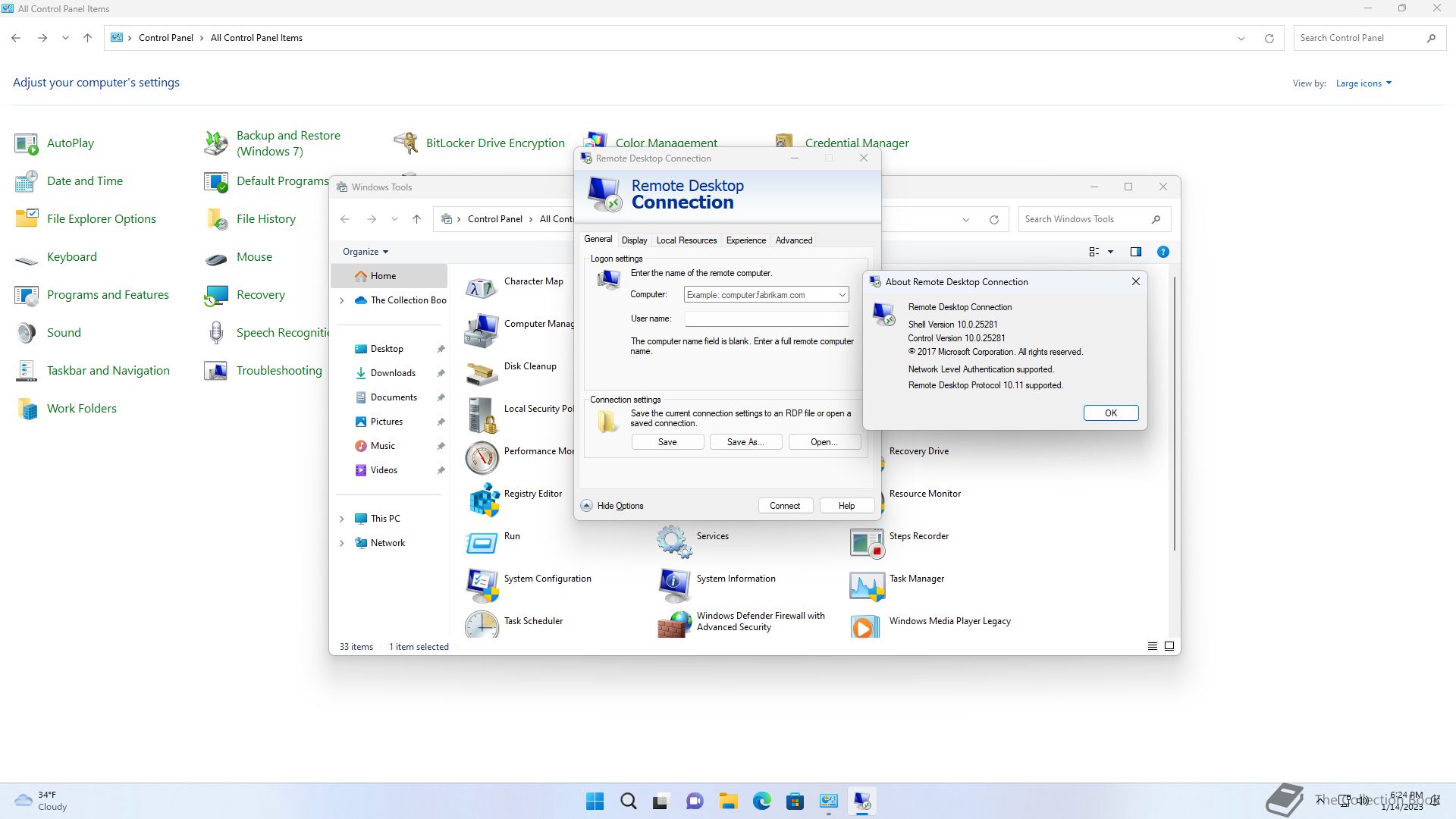
Task: Collapse options with Hide Options
Action: 613,506
